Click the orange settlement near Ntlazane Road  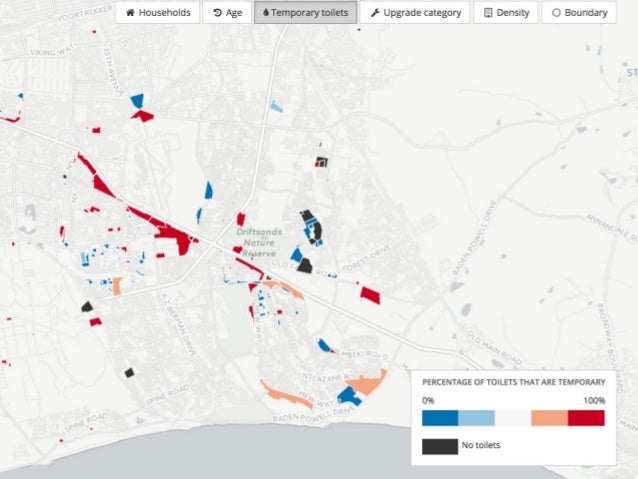click(x=366, y=383)
